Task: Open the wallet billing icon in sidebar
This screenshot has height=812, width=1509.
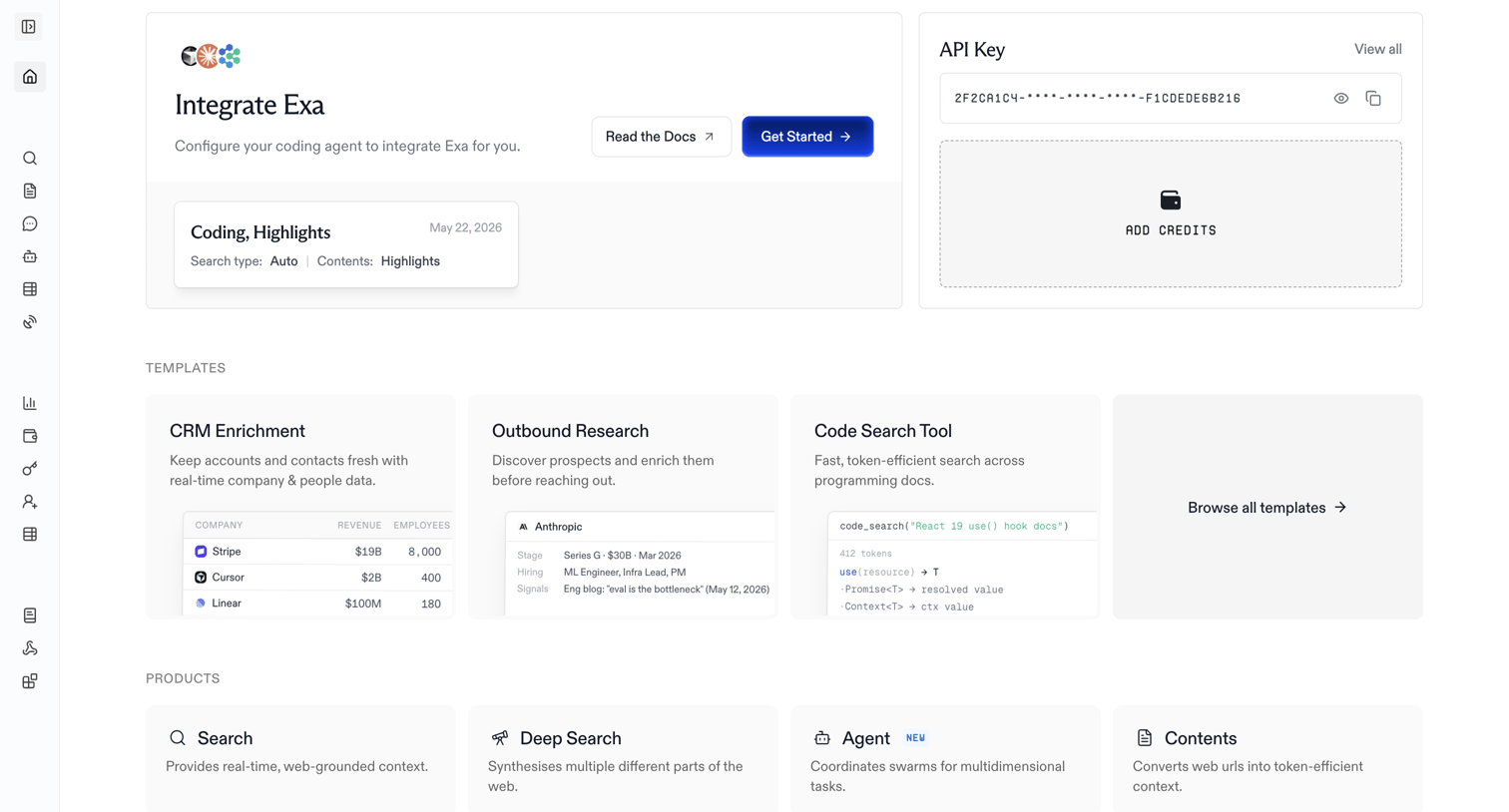Action: [30, 436]
